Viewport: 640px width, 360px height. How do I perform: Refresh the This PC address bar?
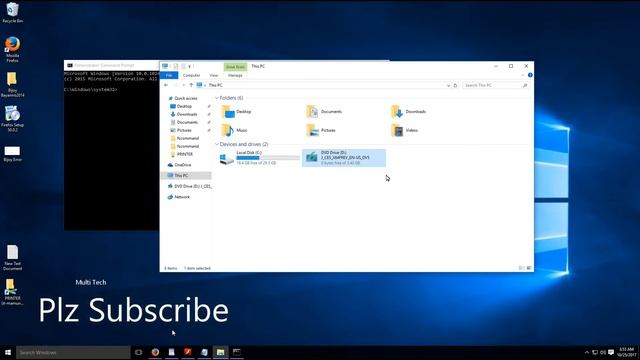(x=456, y=85)
